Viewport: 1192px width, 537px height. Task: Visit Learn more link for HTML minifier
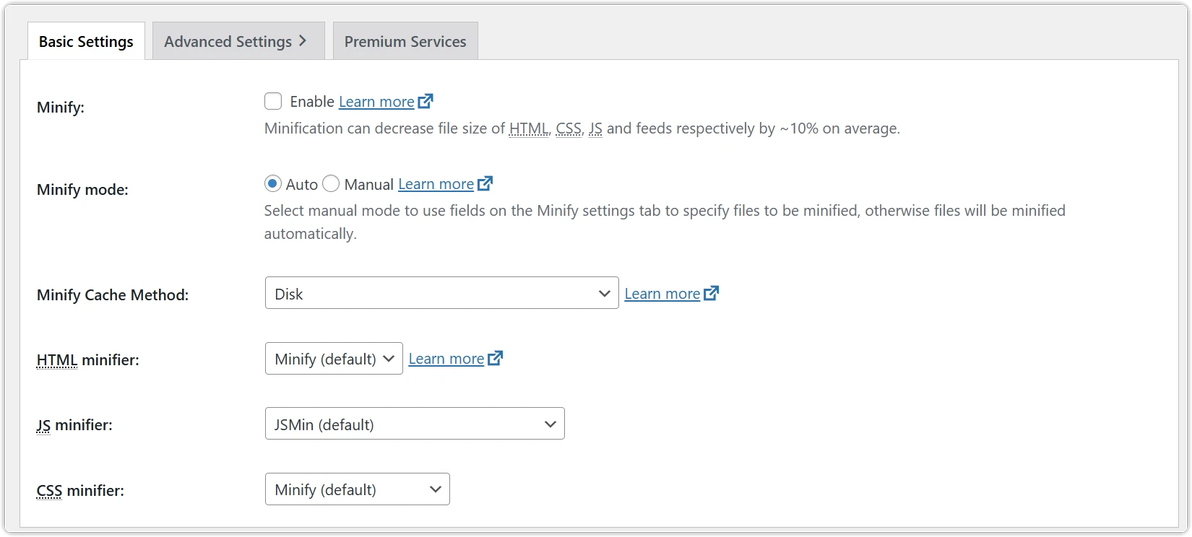(x=446, y=359)
